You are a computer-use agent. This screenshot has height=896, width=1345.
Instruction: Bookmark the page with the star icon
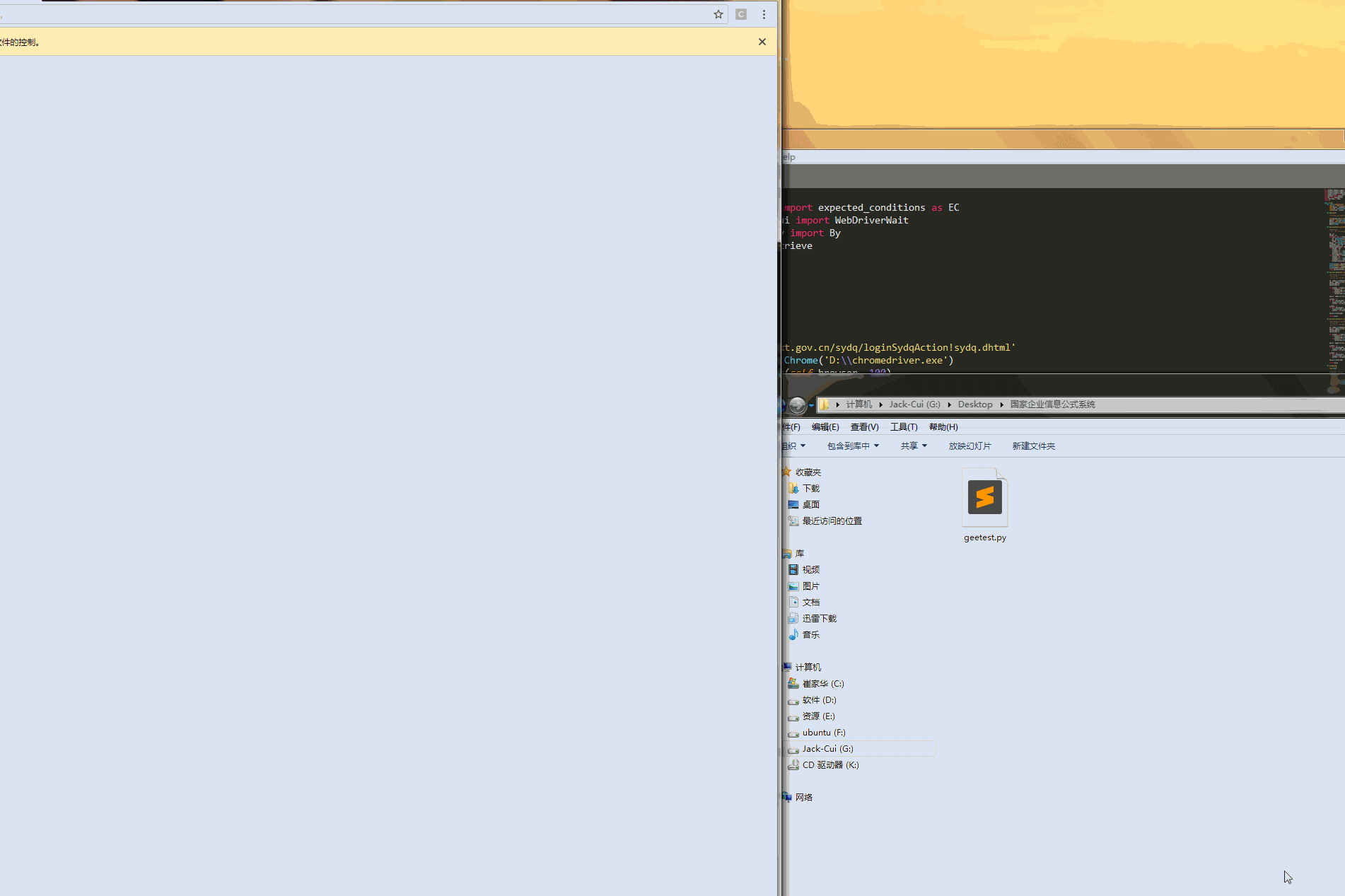(718, 14)
